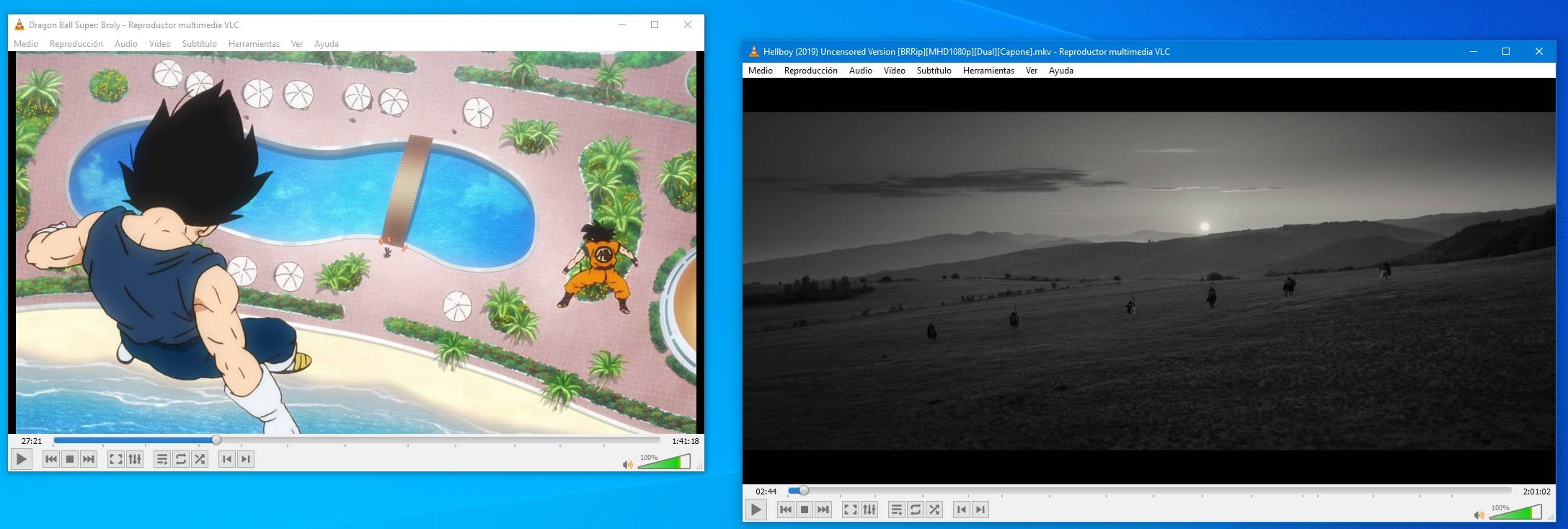
Task: Stop playback in Hellboy window
Action: pyautogui.click(x=805, y=510)
